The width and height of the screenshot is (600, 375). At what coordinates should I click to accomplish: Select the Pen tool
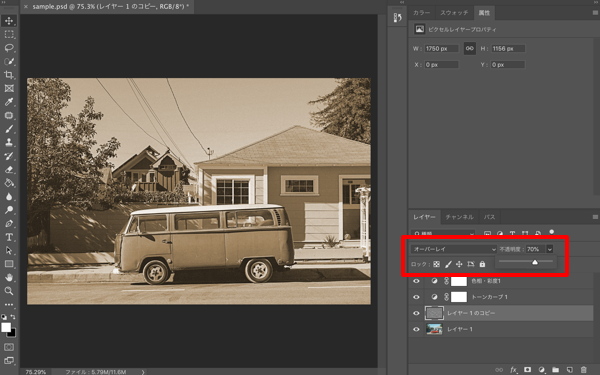point(9,223)
